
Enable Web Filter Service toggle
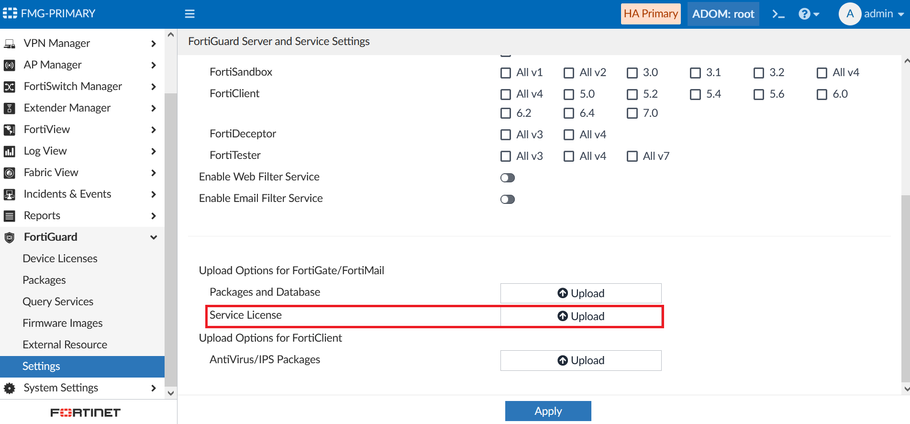click(x=508, y=178)
